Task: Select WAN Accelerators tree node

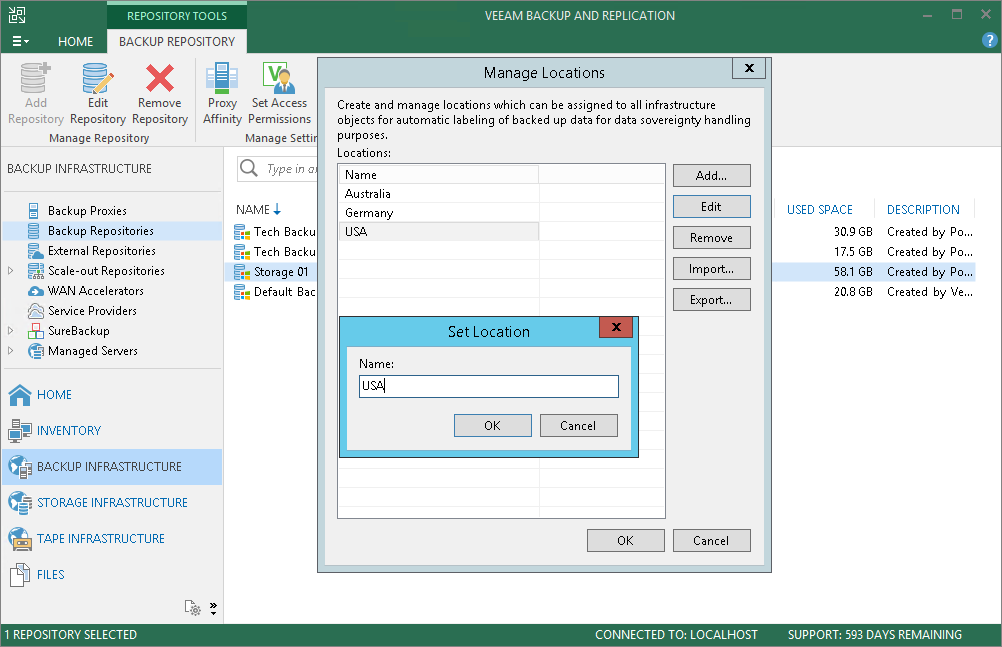Action: 95,291
